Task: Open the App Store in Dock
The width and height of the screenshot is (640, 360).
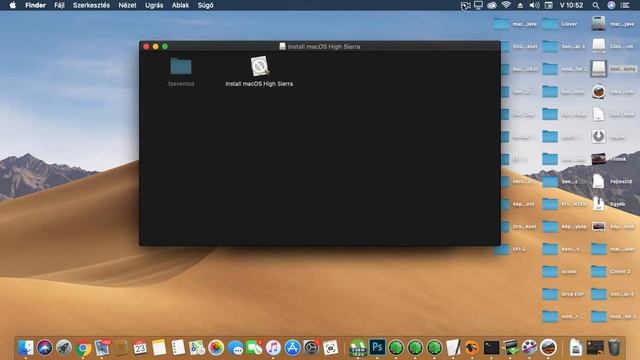Action: point(292,347)
